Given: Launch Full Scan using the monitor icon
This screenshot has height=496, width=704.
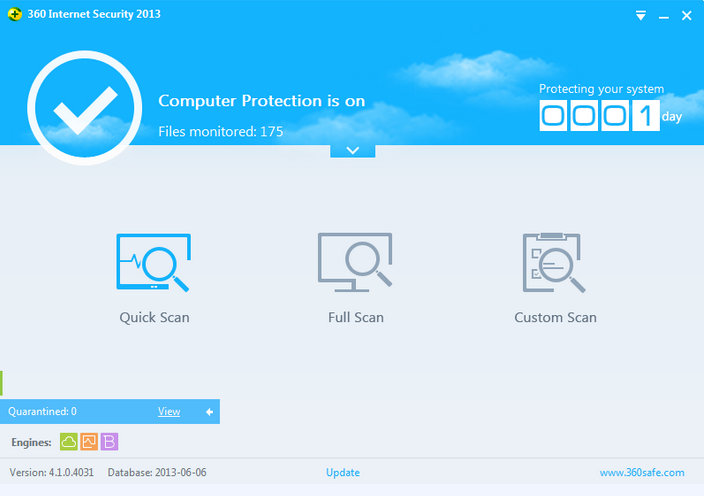Looking at the screenshot, I should pos(355,263).
